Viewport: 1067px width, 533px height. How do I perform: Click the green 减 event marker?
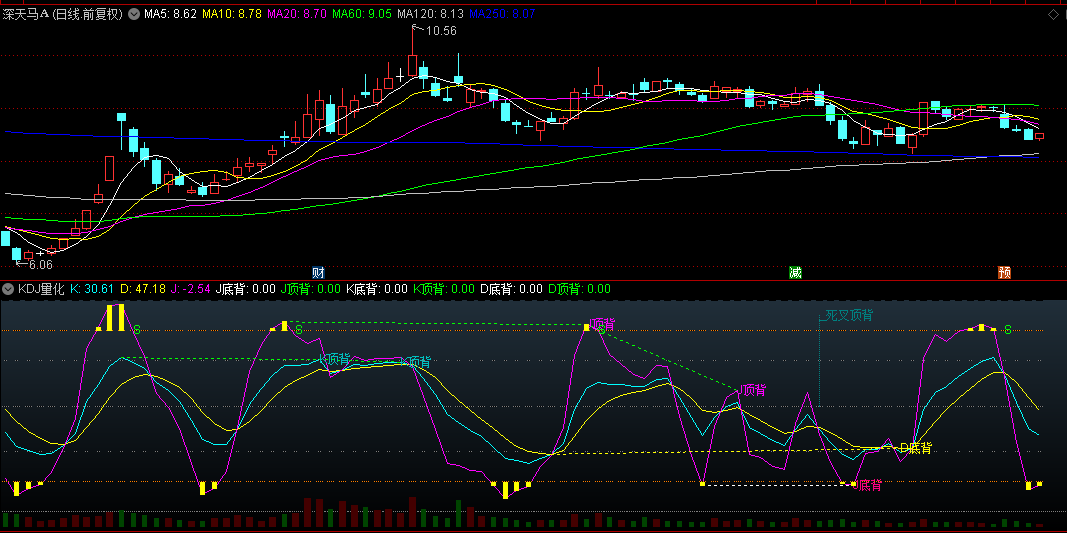tap(795, 272)
